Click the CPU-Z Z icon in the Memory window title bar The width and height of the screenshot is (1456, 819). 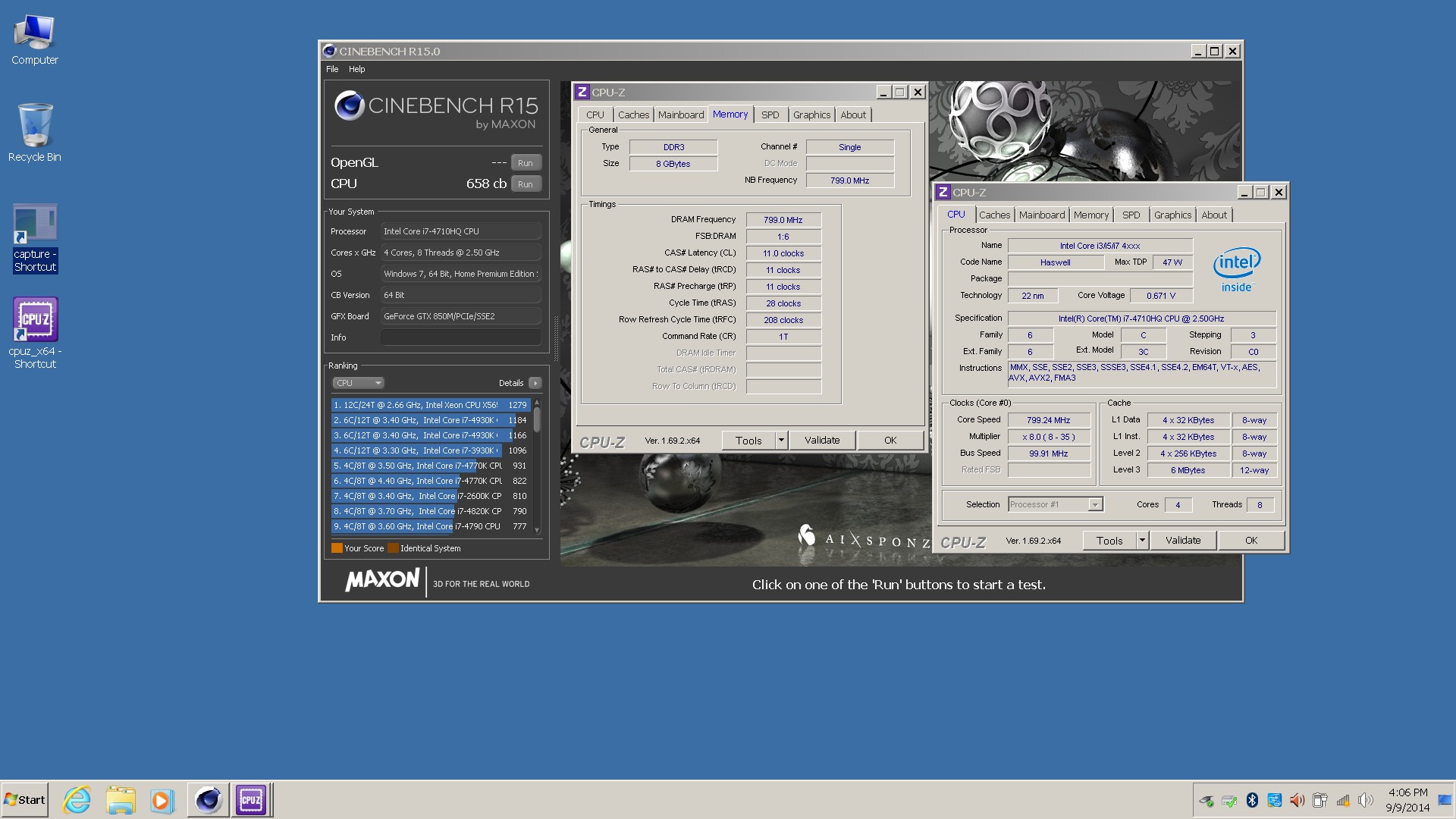click(582, 92)
